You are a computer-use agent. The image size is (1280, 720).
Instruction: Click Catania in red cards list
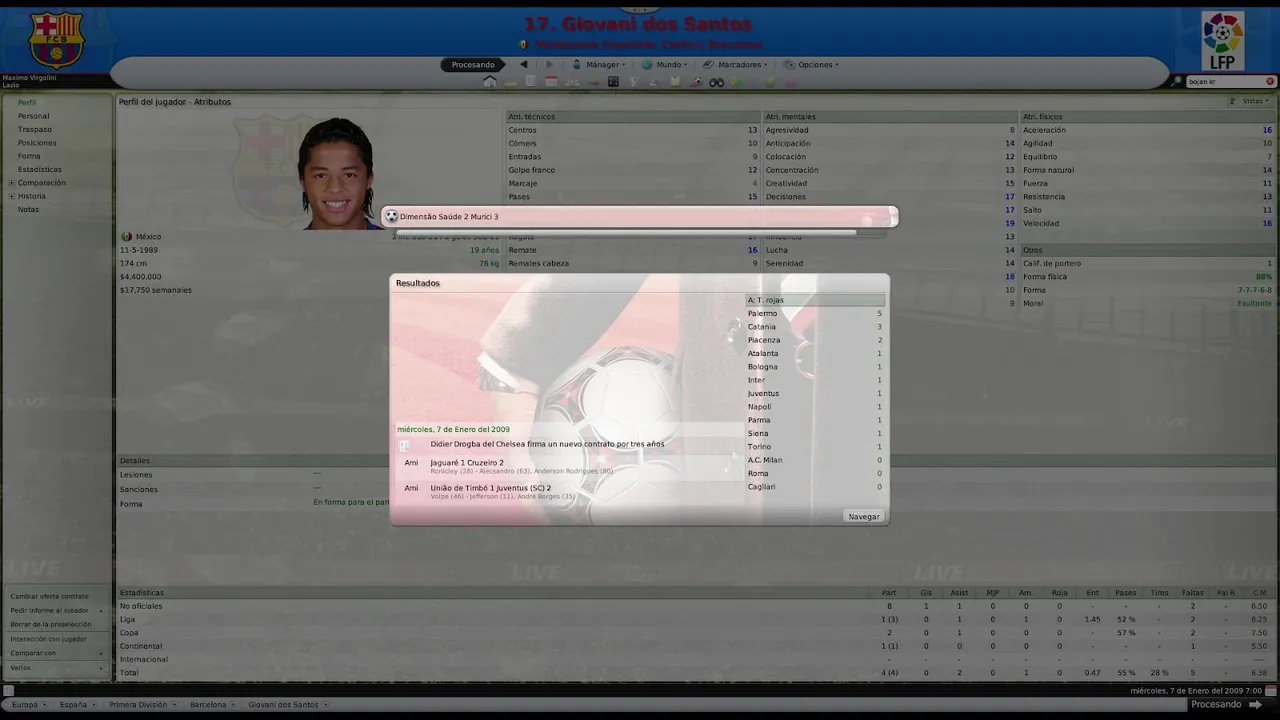coord(761,327)
